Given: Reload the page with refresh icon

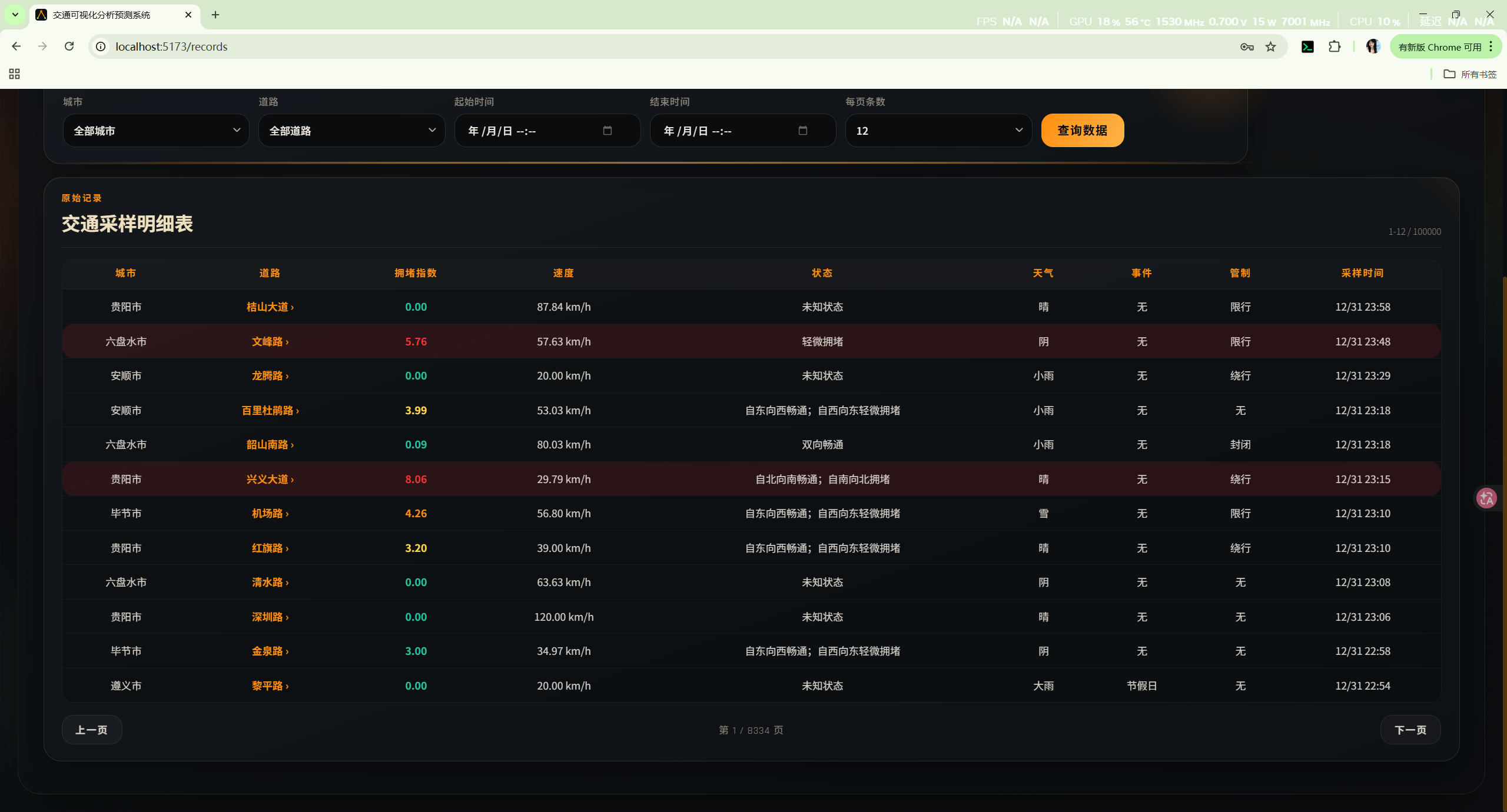Looking at the screenshot, I should pos(69,46).
